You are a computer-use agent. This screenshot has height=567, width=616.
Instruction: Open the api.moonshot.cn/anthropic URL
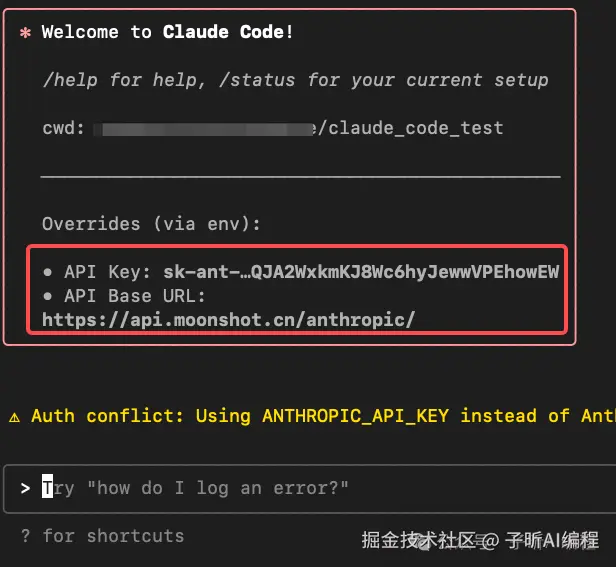pyautogui.click(x=228, y=320)
